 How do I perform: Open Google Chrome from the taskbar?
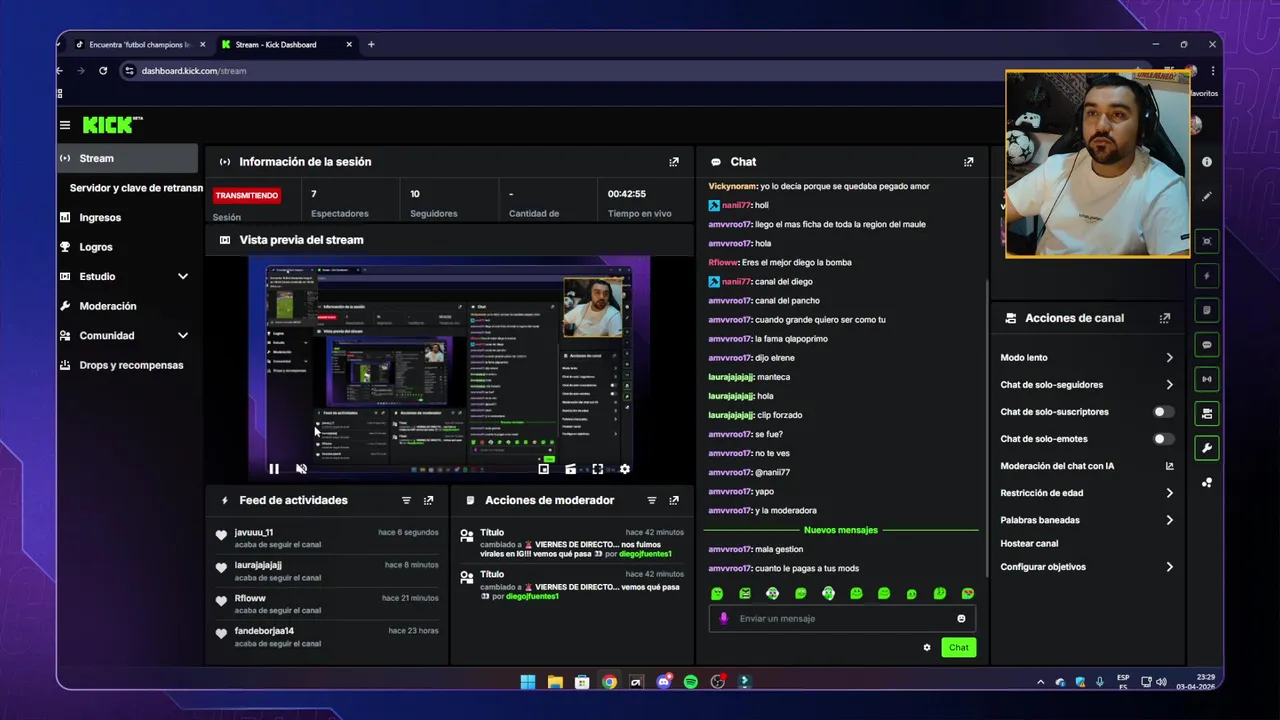click(609, 682)
